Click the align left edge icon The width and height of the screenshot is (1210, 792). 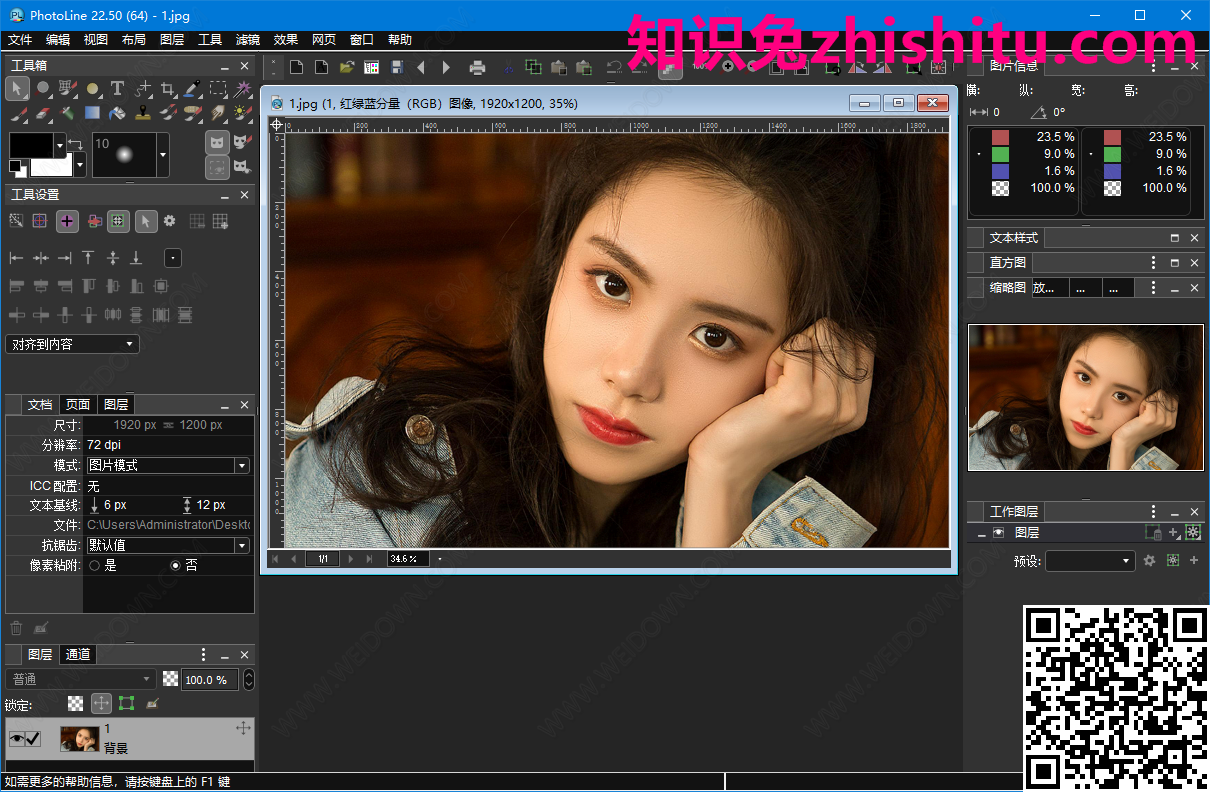coord(16,258)
